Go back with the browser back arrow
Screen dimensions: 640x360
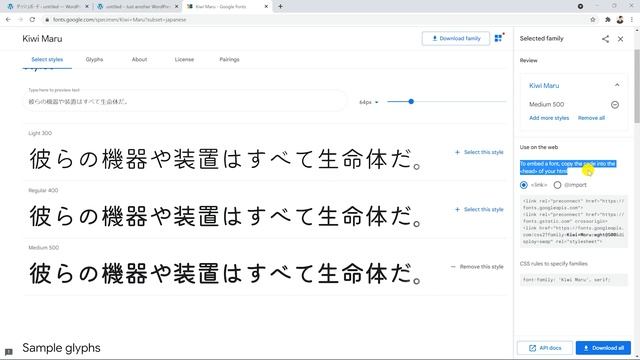pos(8,20)
